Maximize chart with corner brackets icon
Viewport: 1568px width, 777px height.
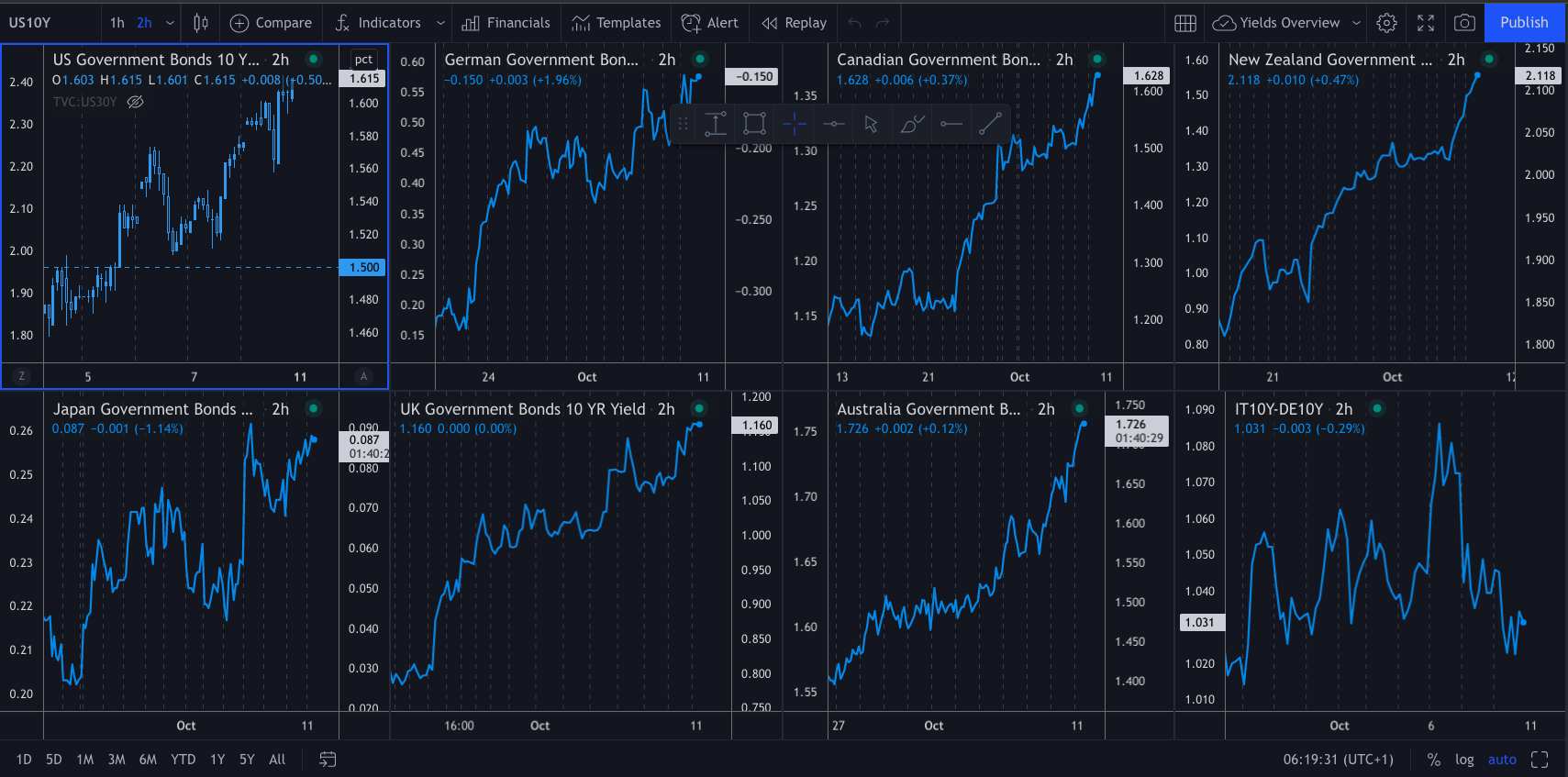tap(1540, 760)
